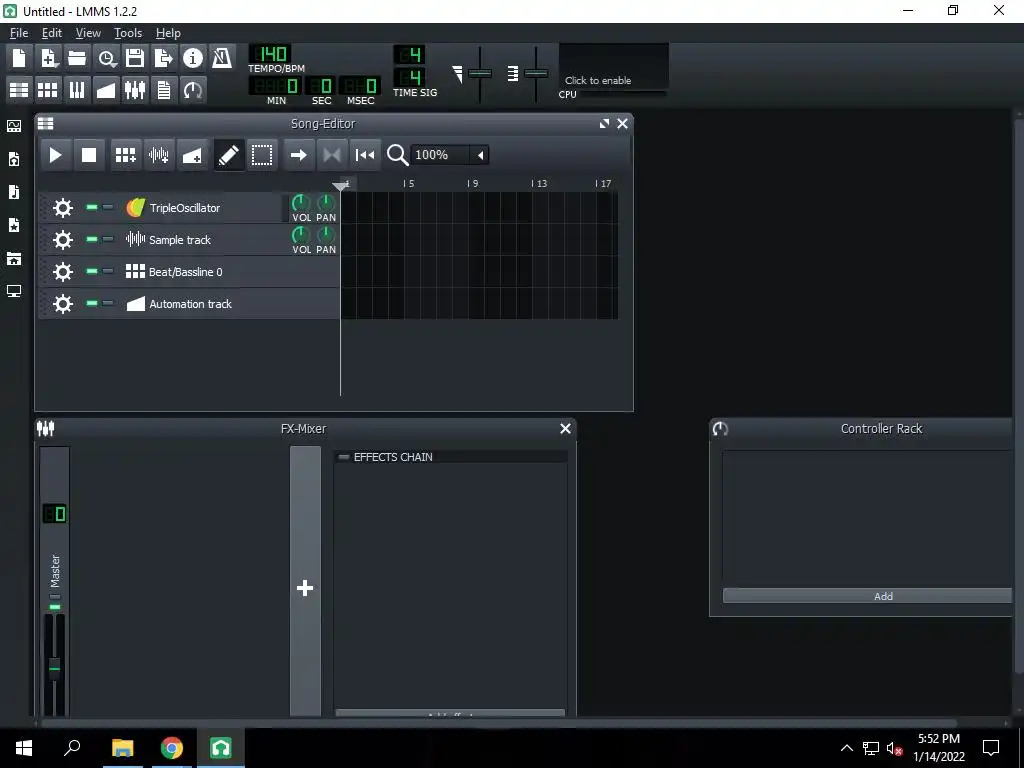Add a sample track in the Song-Editor toolbar
Image resolution: width=1024 pixels, height=768 pixels.
[x=159, y=155]
